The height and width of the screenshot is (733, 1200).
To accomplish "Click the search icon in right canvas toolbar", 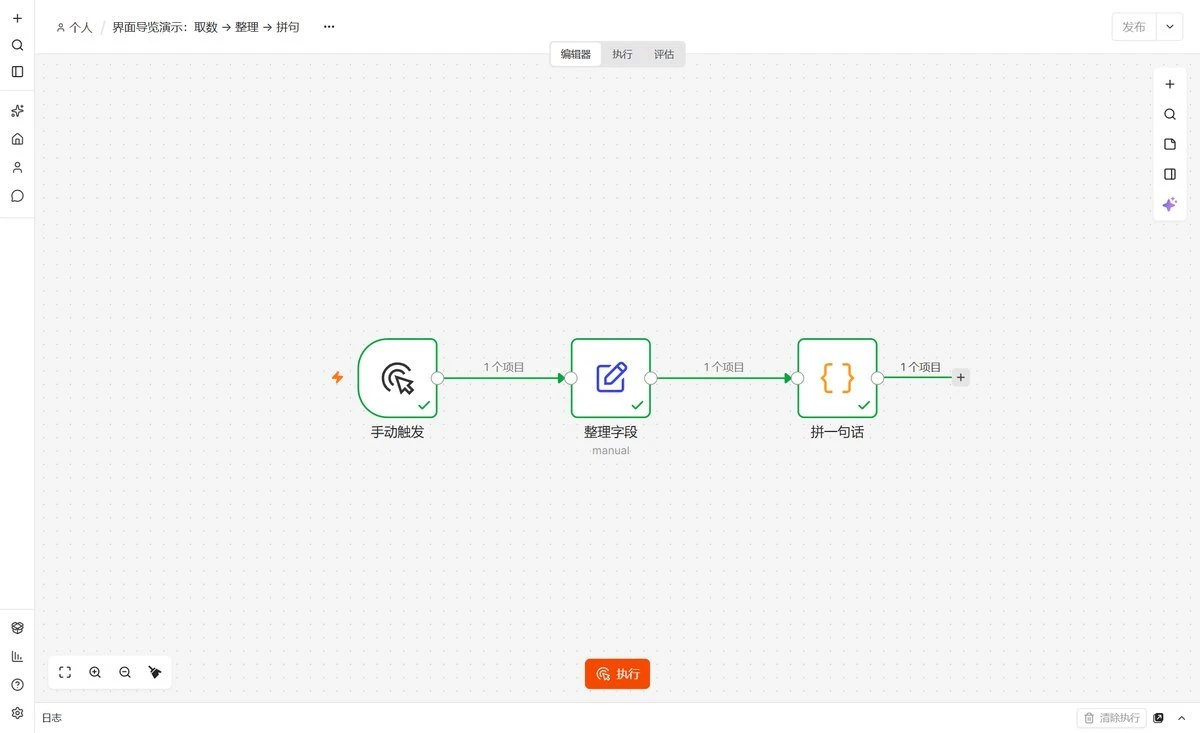I will click(x=1170, y=114).
